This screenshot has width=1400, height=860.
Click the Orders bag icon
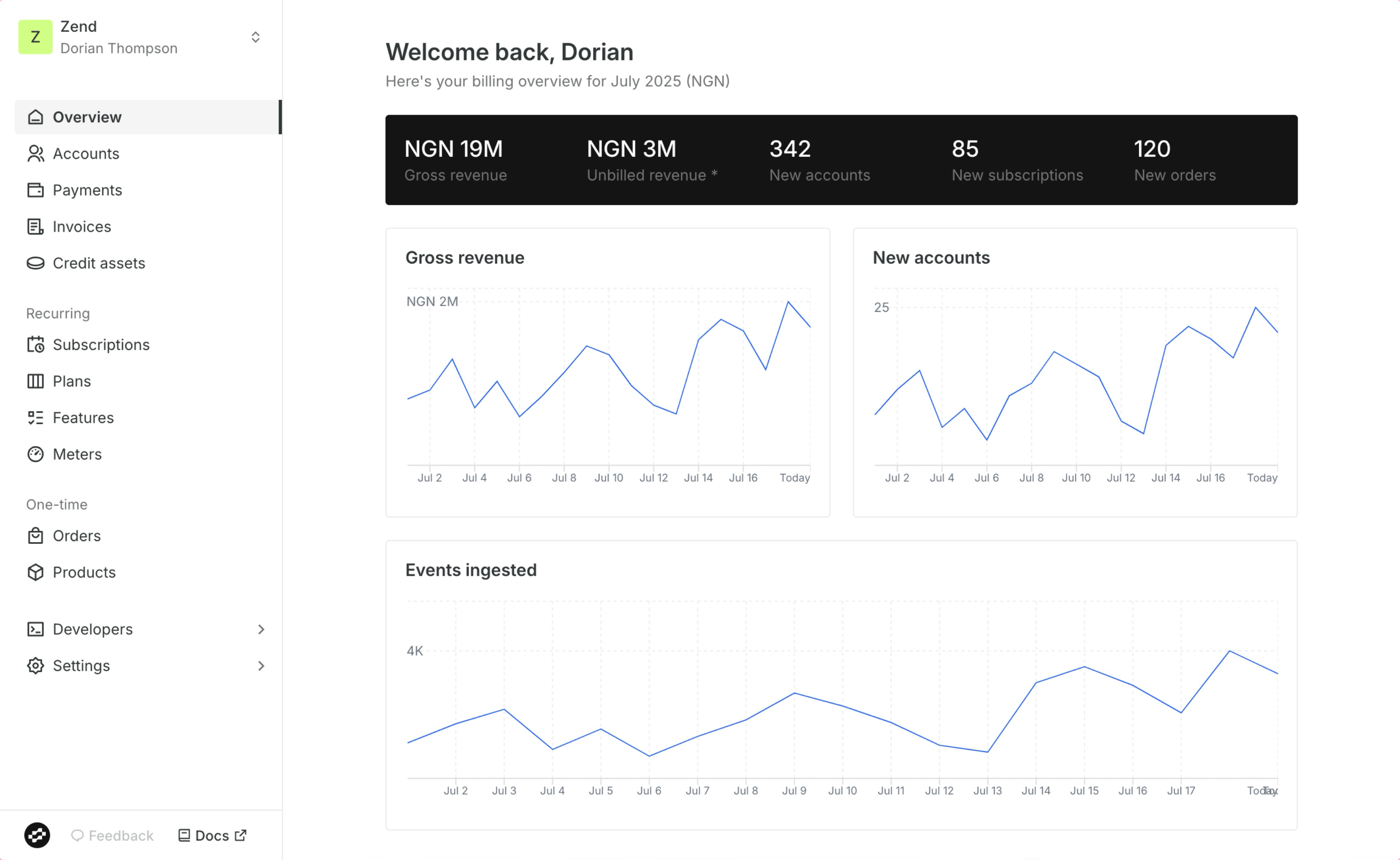click(36, 535)
